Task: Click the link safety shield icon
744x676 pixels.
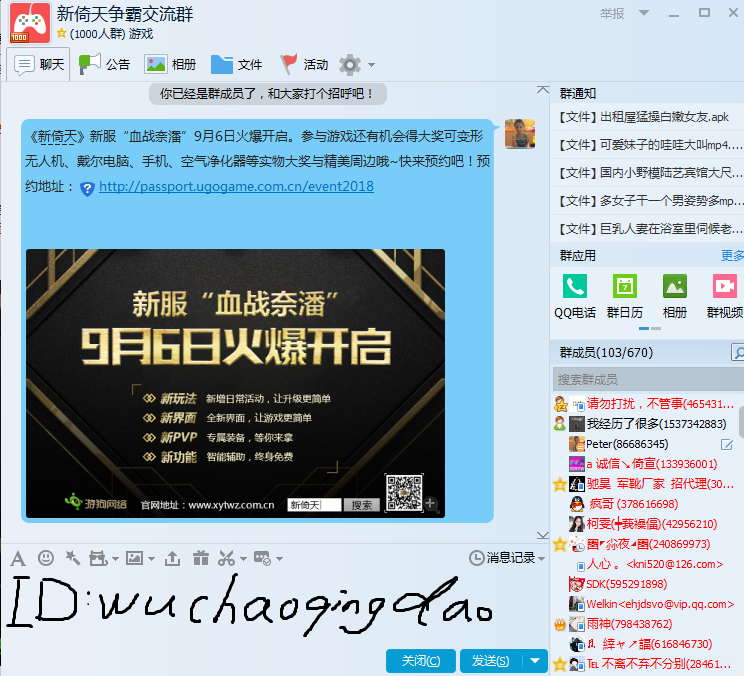Action: click(87, 189)
